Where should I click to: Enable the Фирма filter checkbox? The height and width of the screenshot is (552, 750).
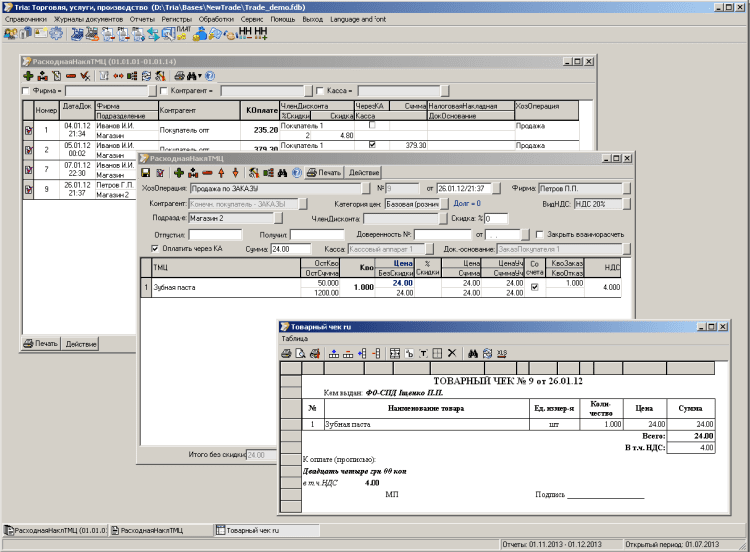click(26, 91)
